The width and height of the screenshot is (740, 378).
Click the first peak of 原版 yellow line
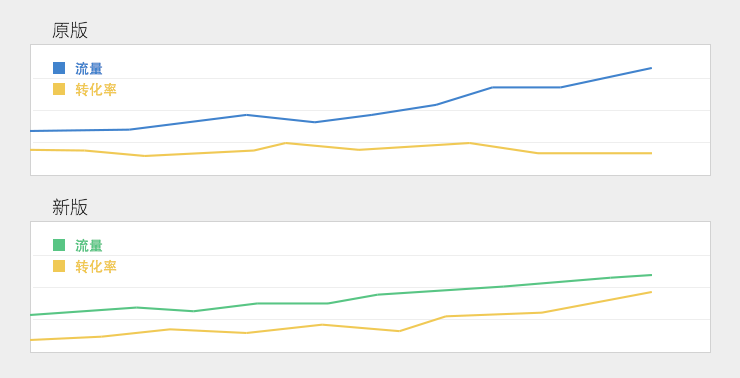pos(285,143)
